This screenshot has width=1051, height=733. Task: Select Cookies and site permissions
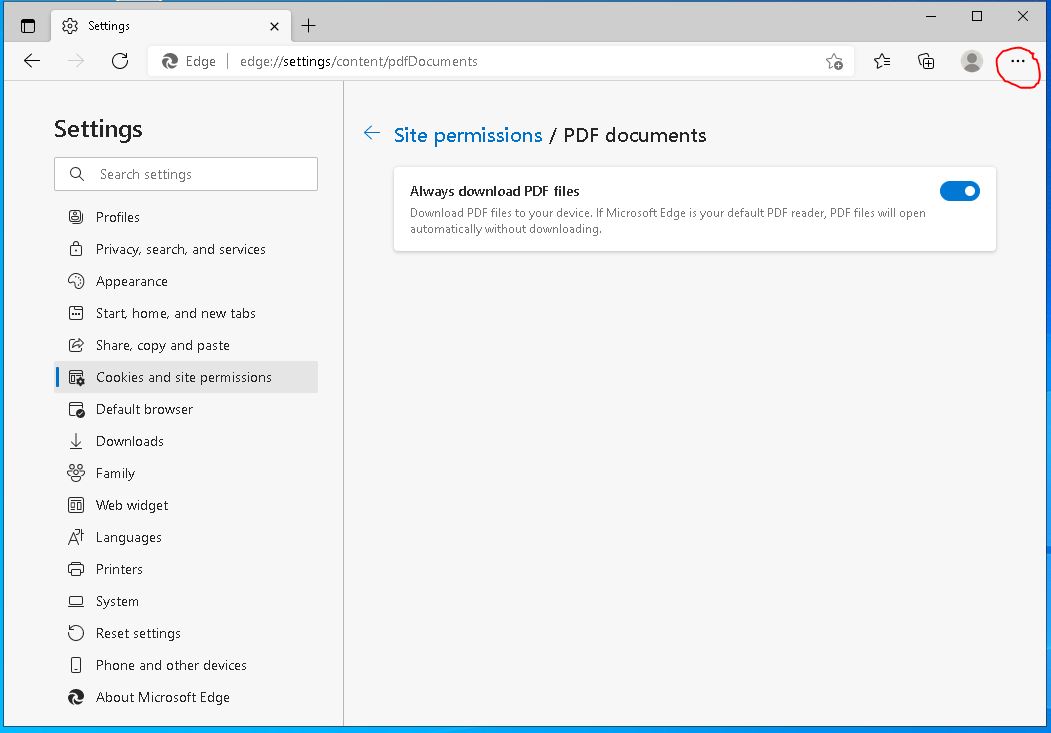click(x=186, y=377)
